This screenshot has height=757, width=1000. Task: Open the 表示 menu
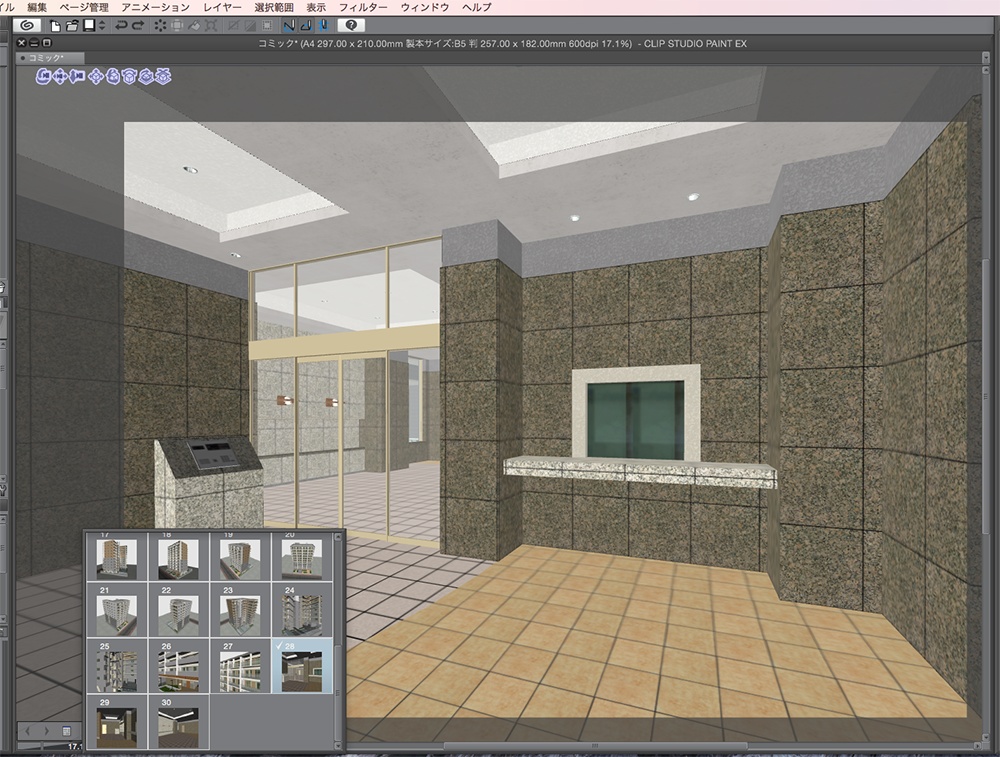pyautogui.click(x=316, y=7)
